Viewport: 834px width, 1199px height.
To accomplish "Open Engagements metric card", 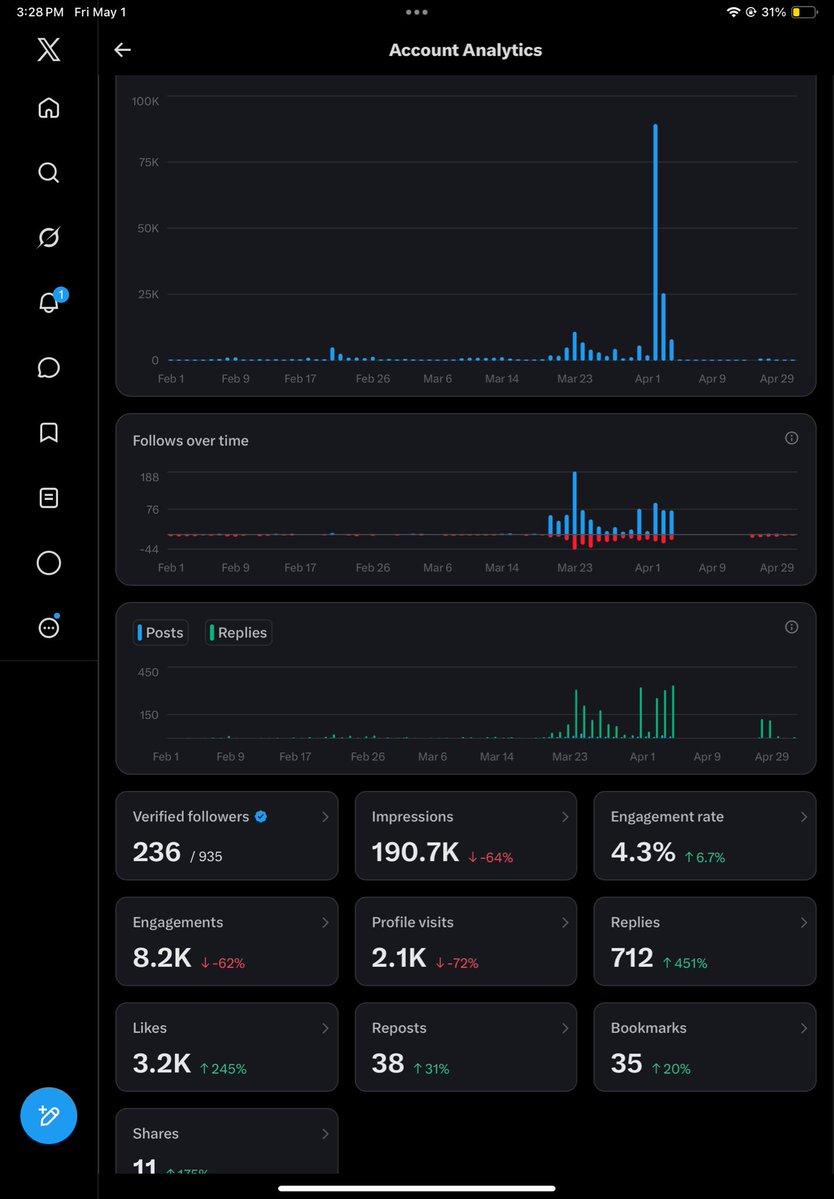I will click(x=227, y=941).
